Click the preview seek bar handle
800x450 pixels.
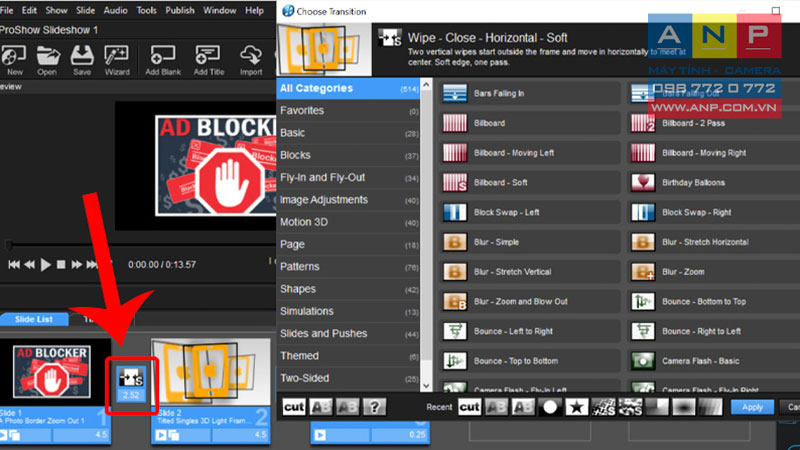(x=9, y=245)
